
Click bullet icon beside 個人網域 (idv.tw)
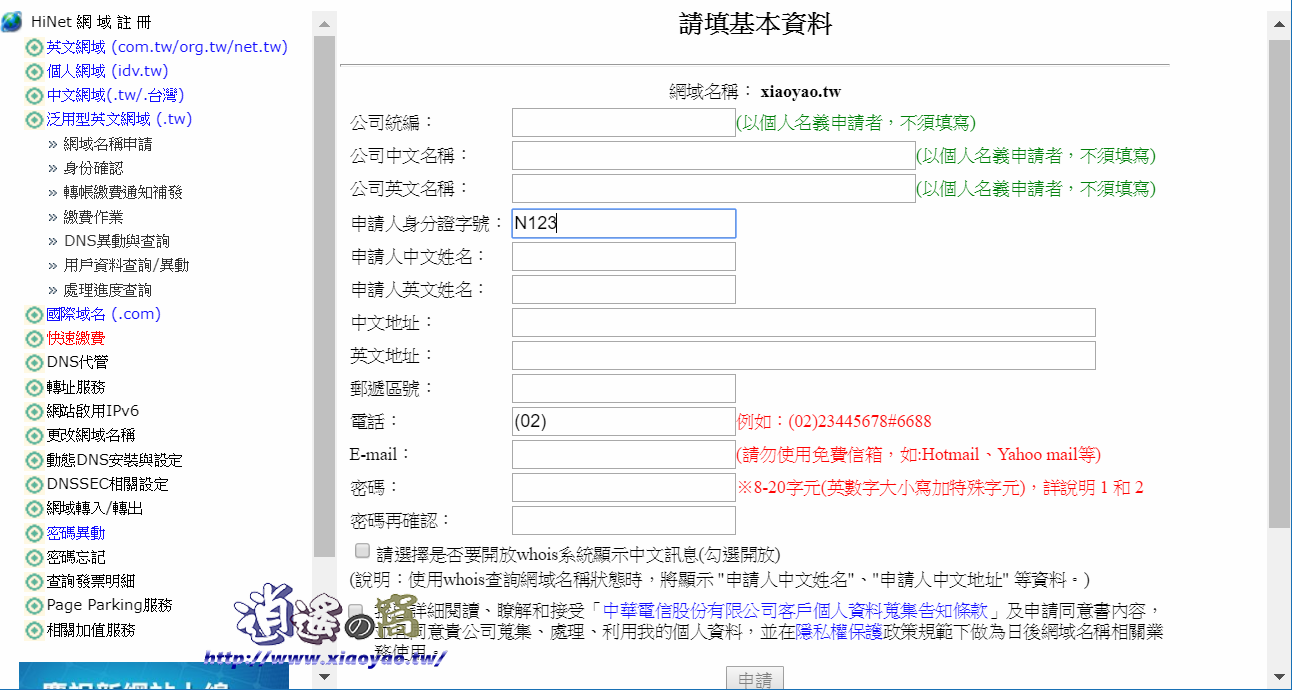[x=34, y=71]
